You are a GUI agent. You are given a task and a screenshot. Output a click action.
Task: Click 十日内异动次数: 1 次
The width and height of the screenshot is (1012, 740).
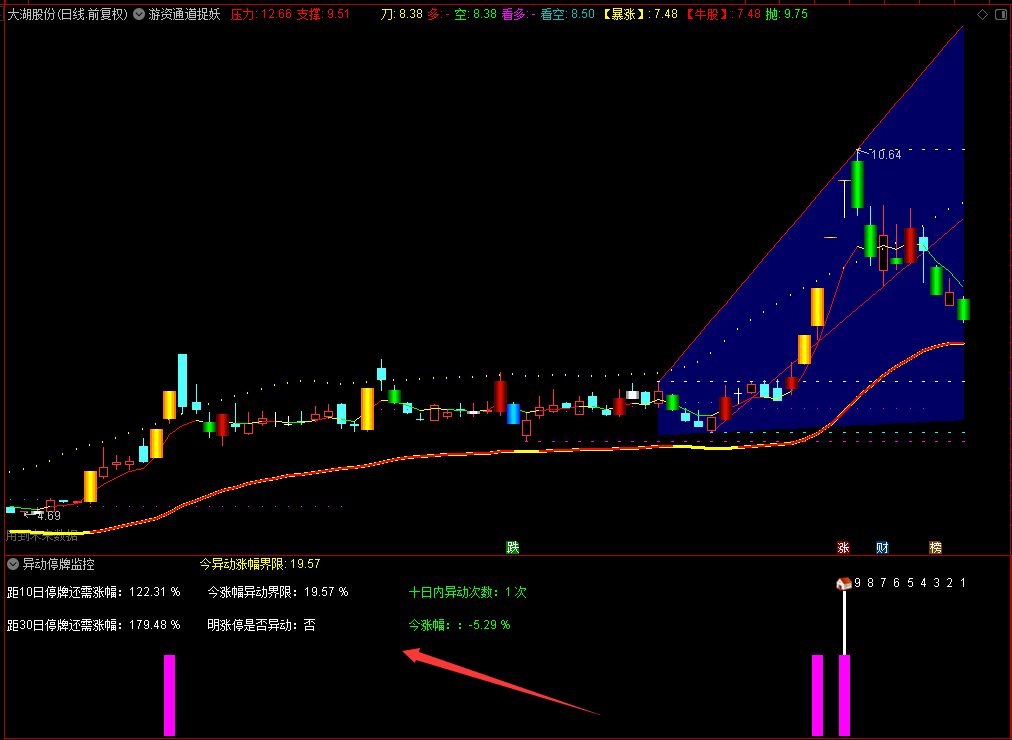(x=468, y=592)
